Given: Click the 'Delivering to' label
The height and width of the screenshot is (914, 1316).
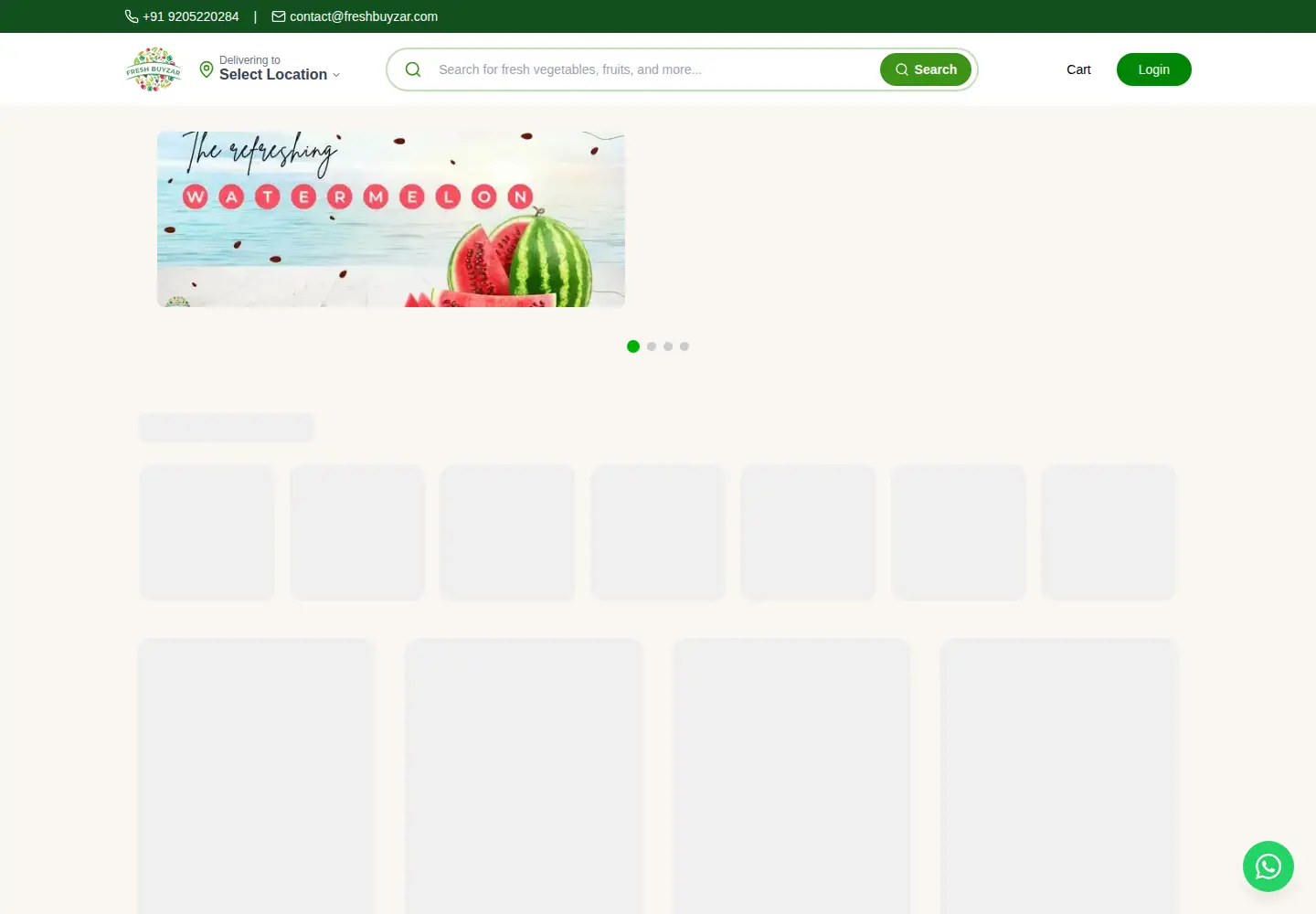Looking at the screenshot, I should point(249,60).
